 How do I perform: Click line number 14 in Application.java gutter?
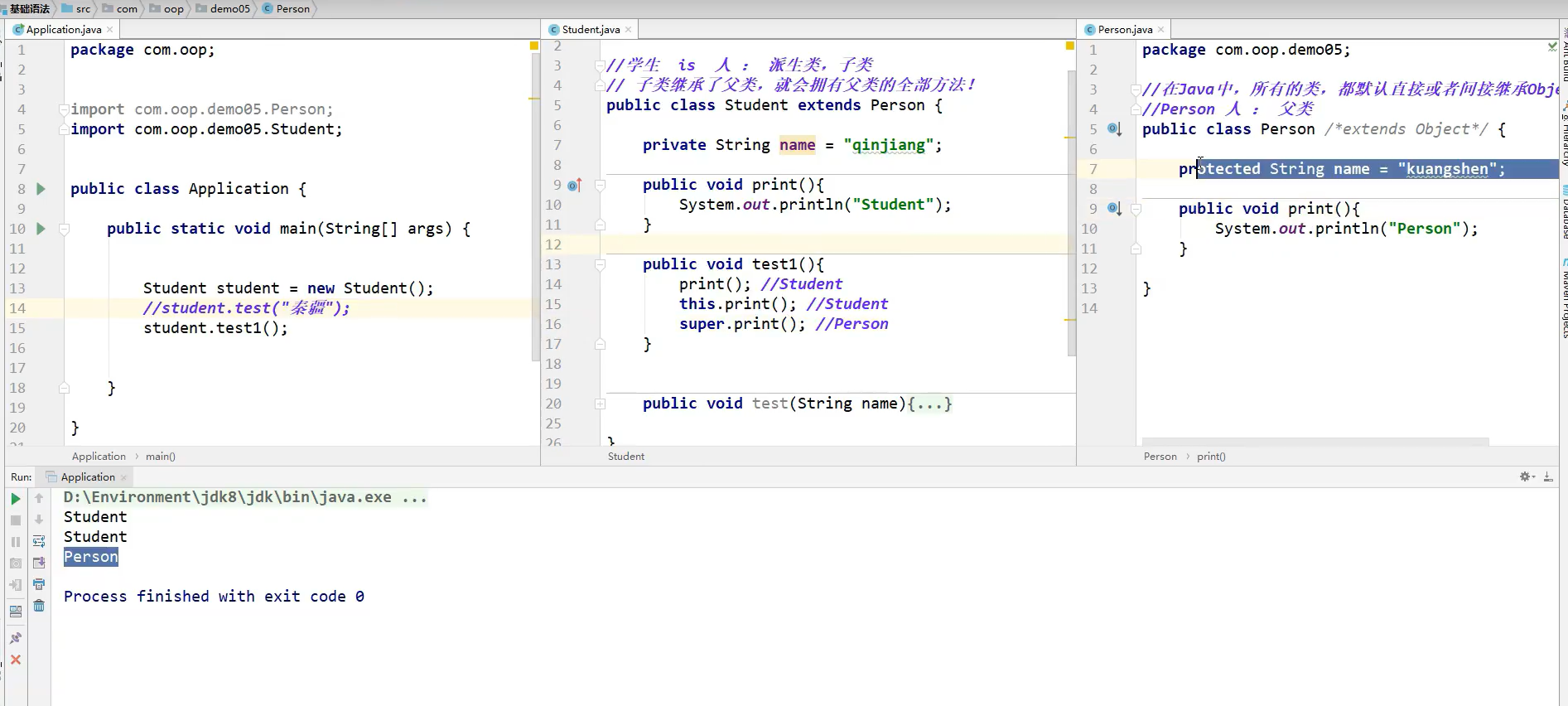17,308
